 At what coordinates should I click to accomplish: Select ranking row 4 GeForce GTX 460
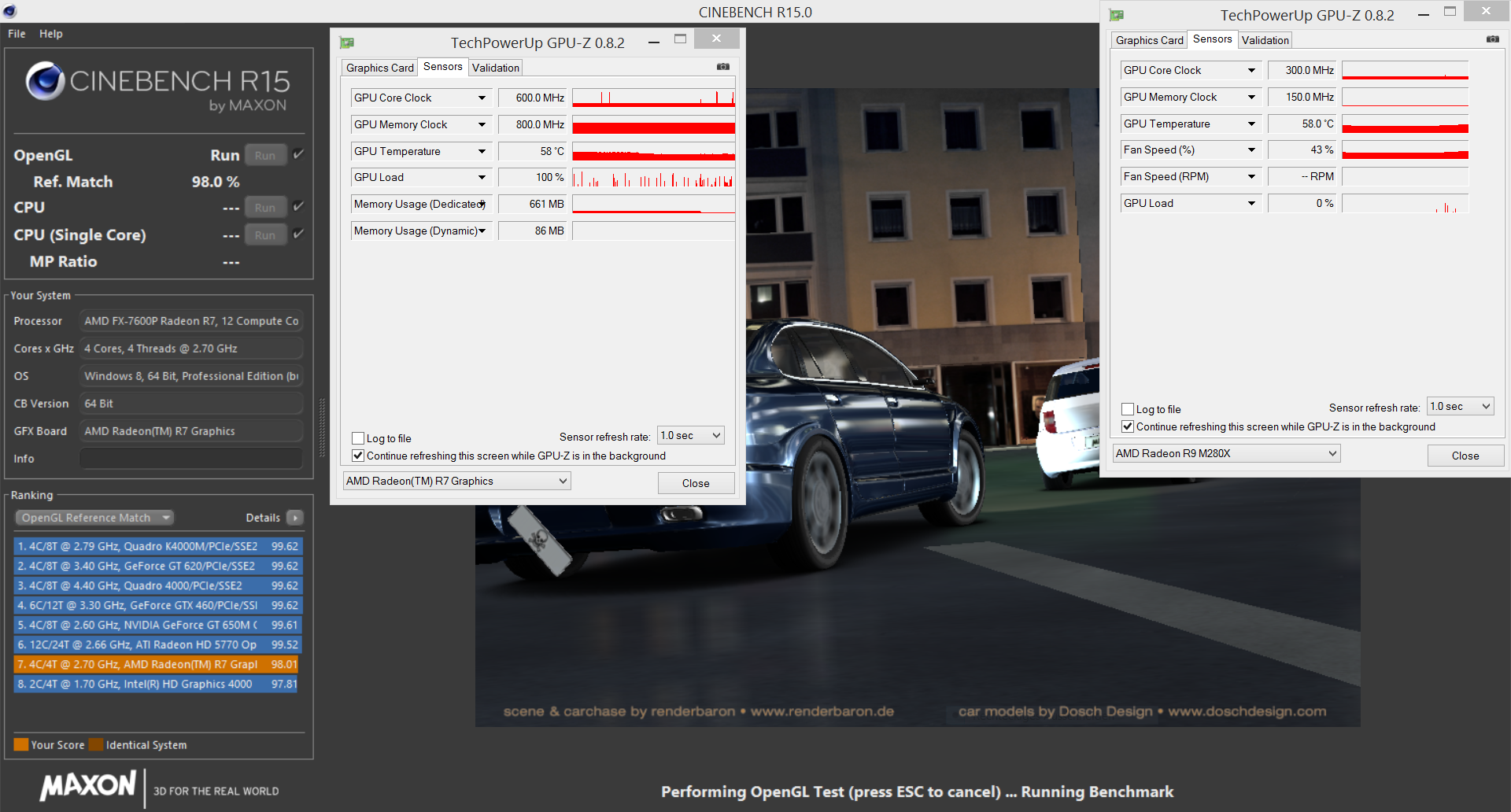click(x=158, y=605)
